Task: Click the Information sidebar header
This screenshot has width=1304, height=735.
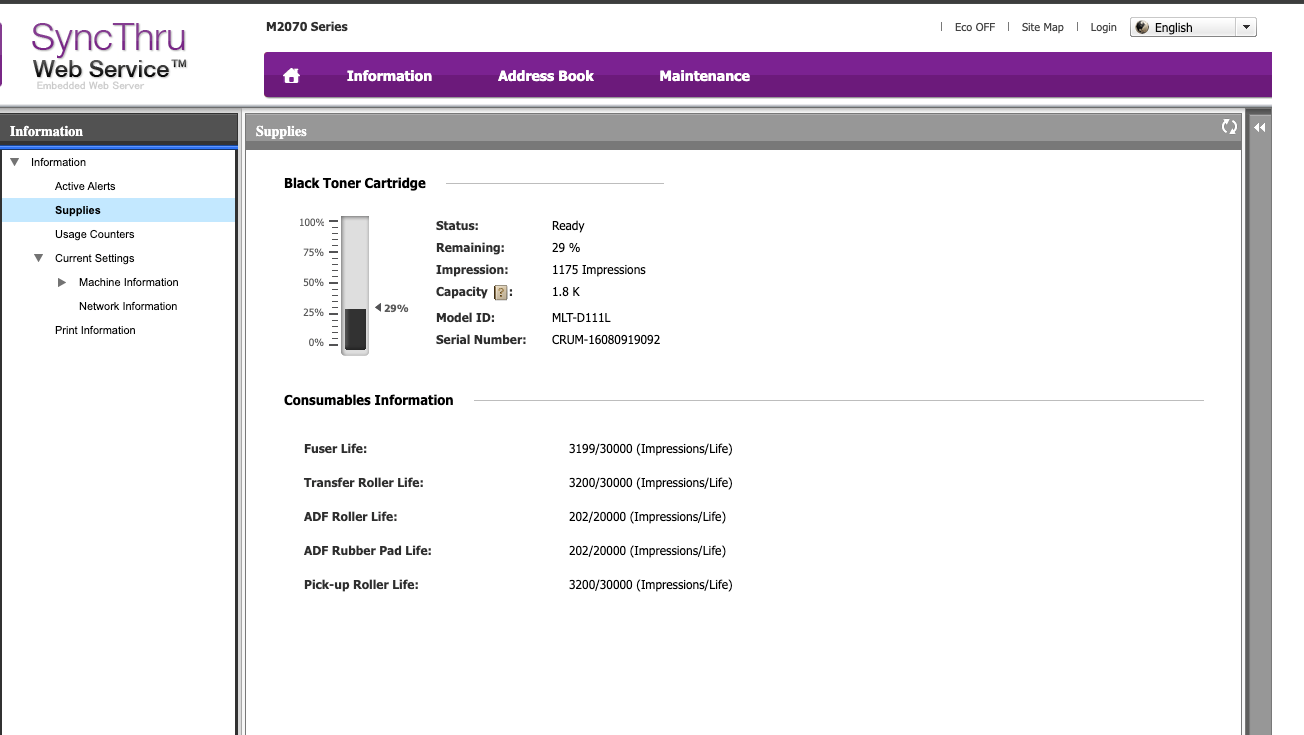Action: tap(46, 131)
